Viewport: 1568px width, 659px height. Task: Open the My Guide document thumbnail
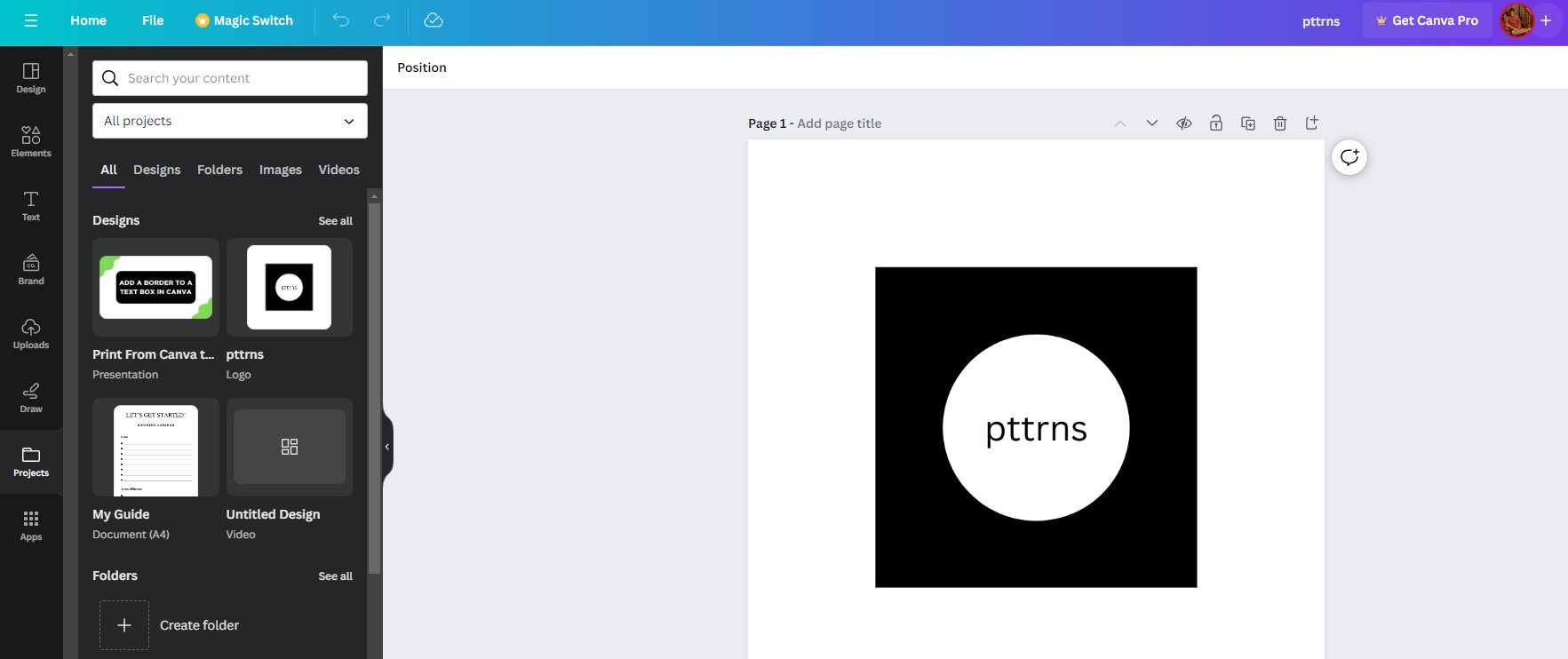(155, 448)
